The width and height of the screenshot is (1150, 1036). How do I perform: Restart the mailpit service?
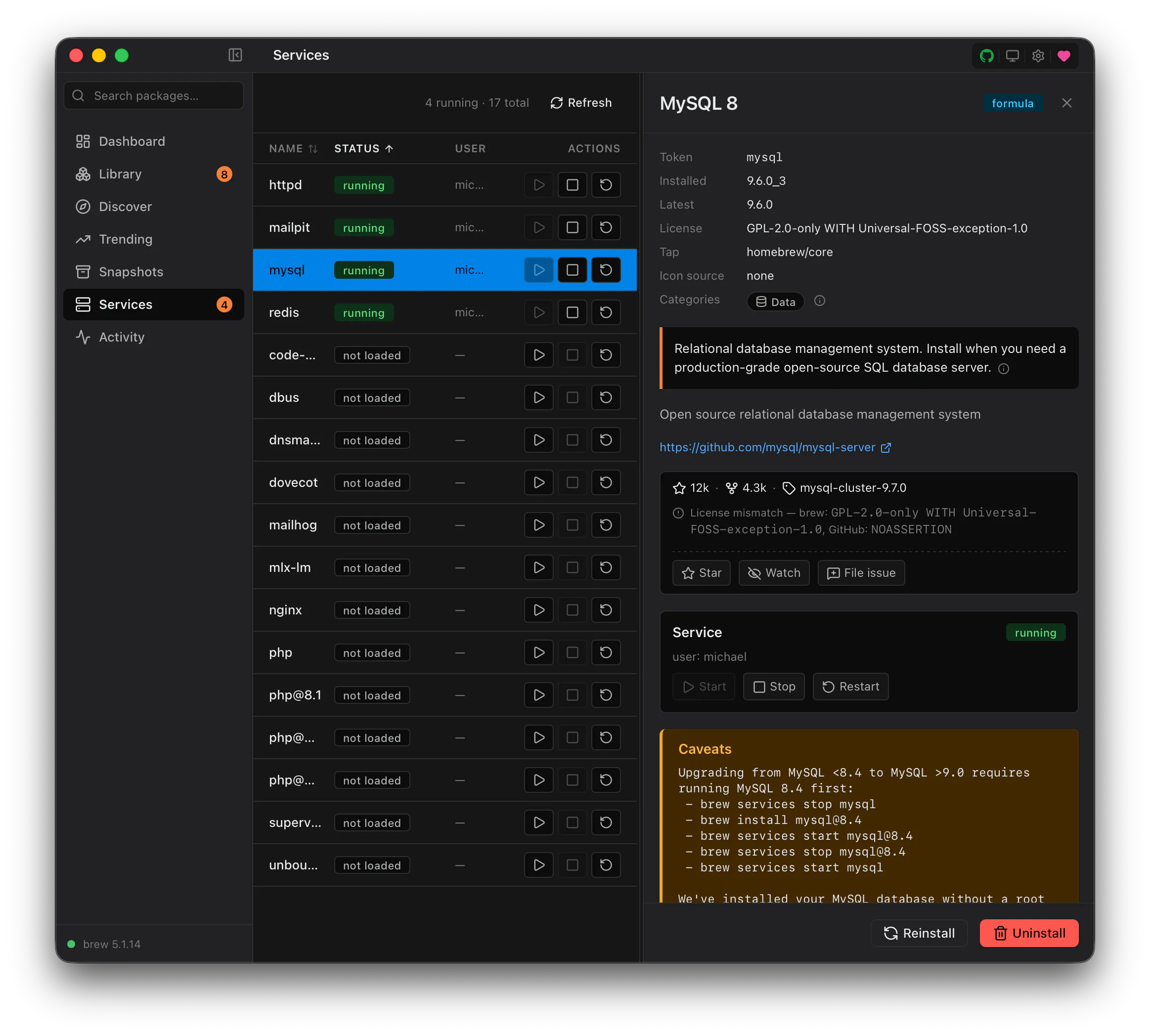(x=606, y=228)
